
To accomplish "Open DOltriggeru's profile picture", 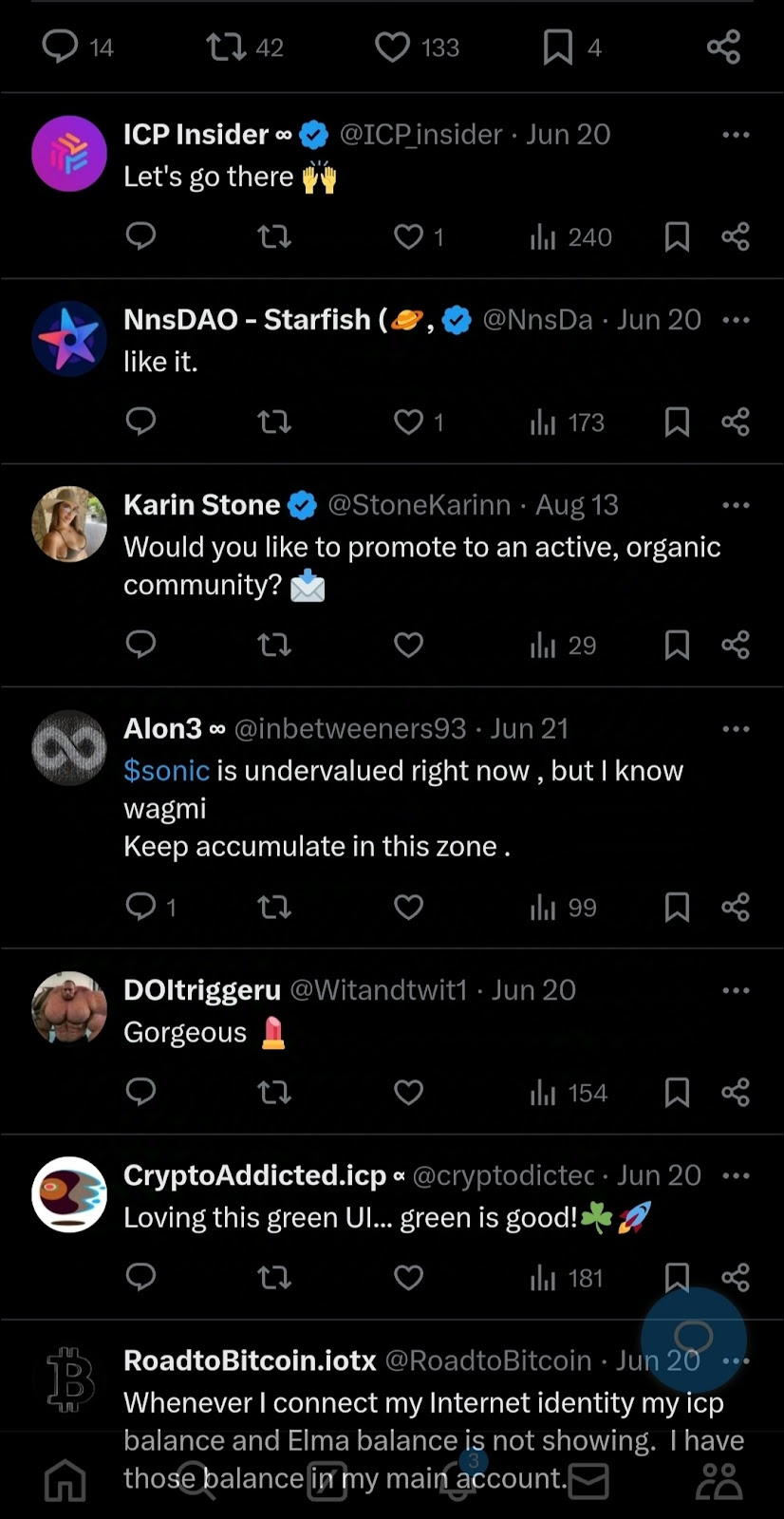I will (x=69, y=1009).
